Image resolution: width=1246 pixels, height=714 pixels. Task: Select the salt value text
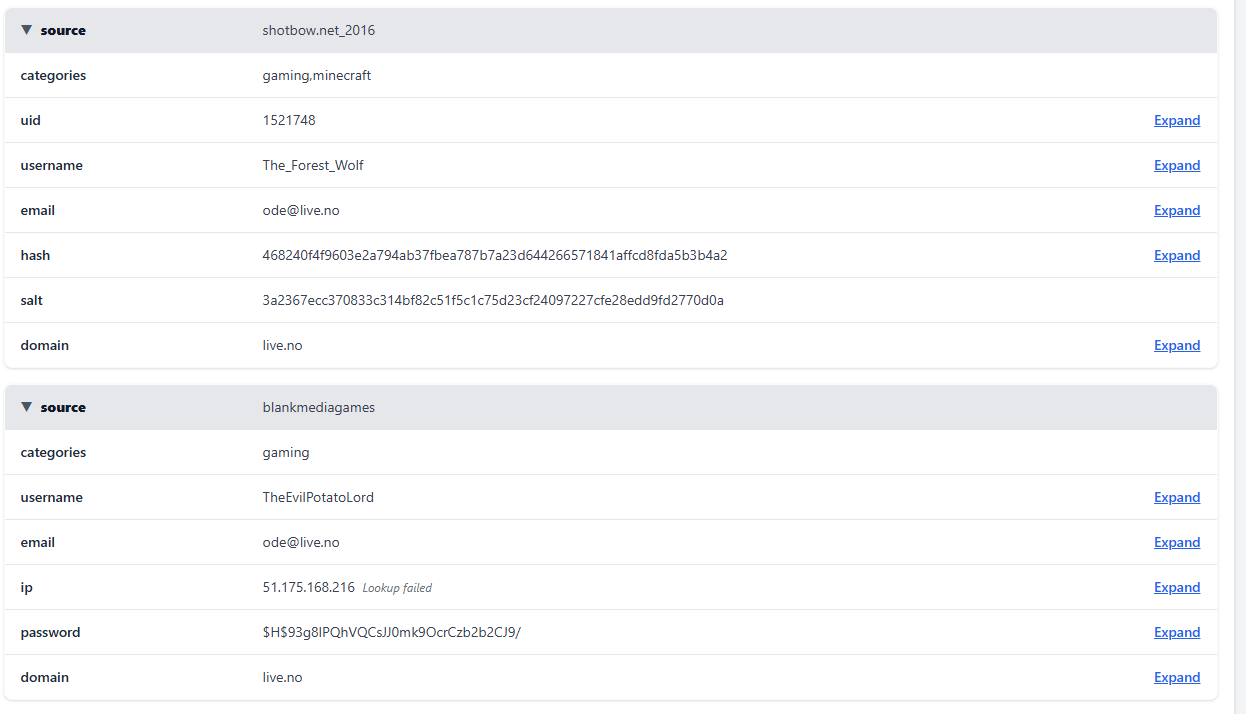(x=493, y=300)
